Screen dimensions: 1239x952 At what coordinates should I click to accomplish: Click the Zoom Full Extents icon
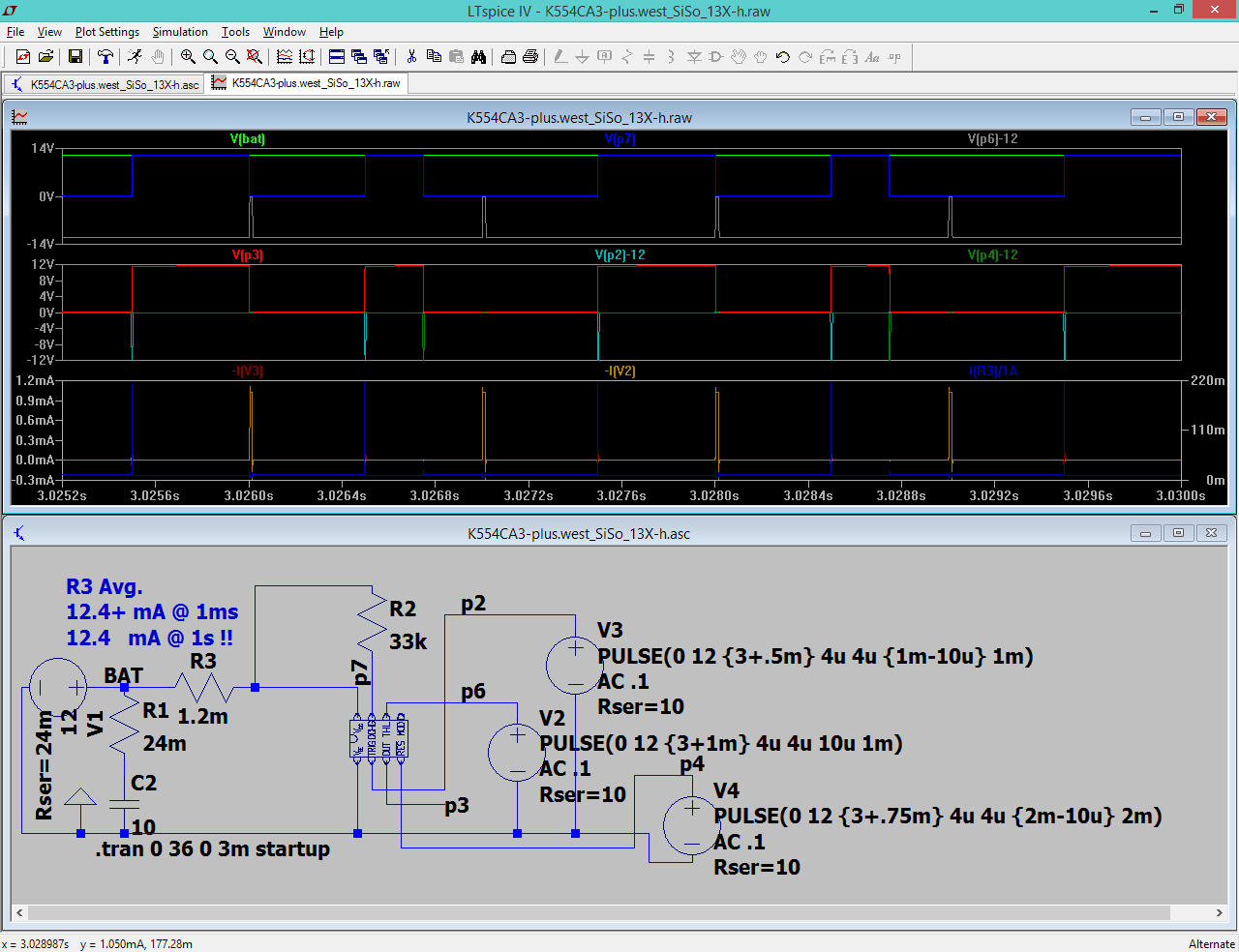click(255, 57)
